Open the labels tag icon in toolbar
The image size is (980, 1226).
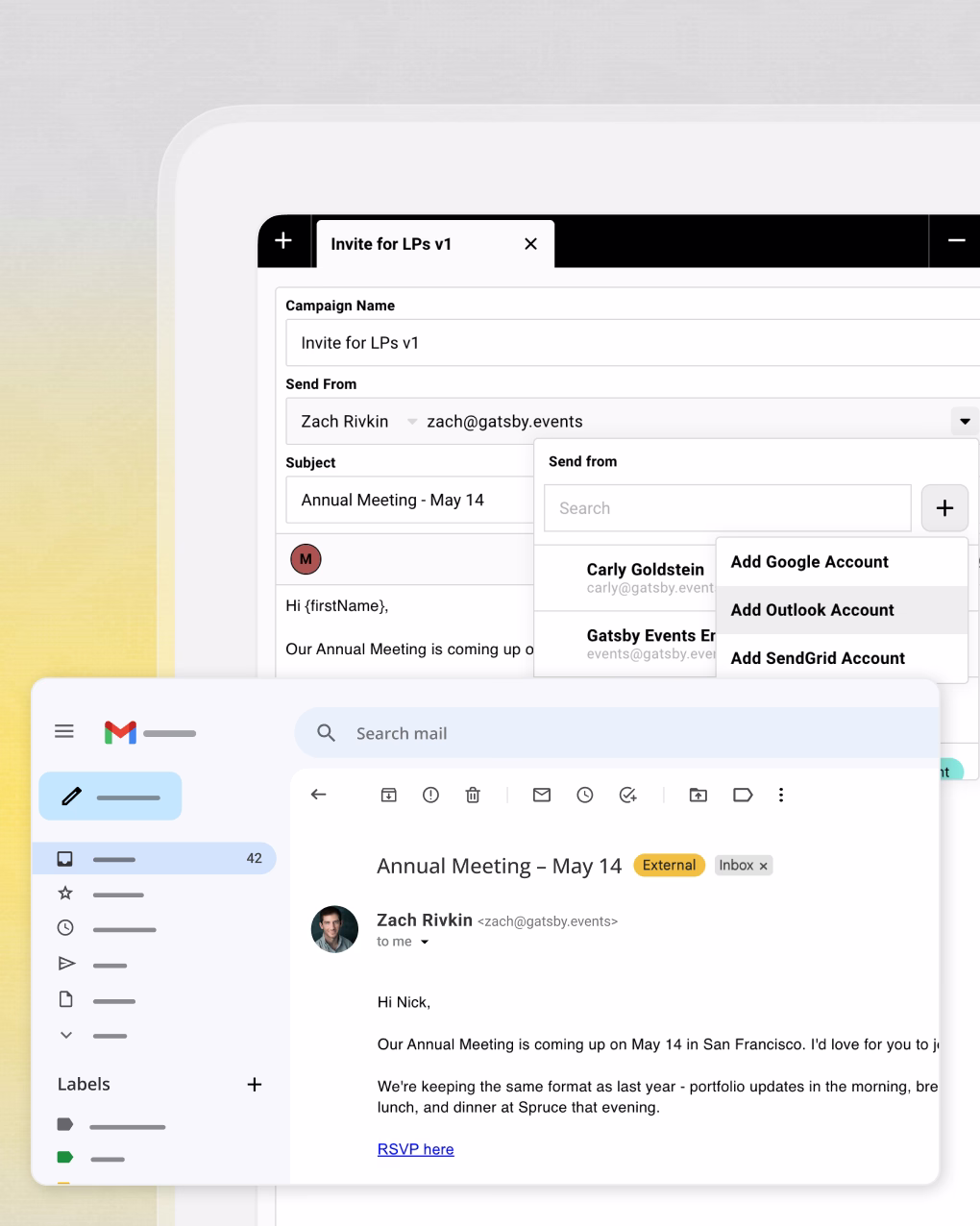click(x=743, y=795)
